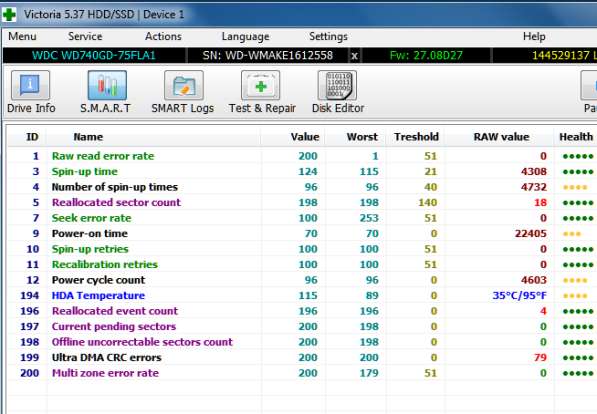
Task: Open the Drive Info panel icon
Action: coord(30,86)
